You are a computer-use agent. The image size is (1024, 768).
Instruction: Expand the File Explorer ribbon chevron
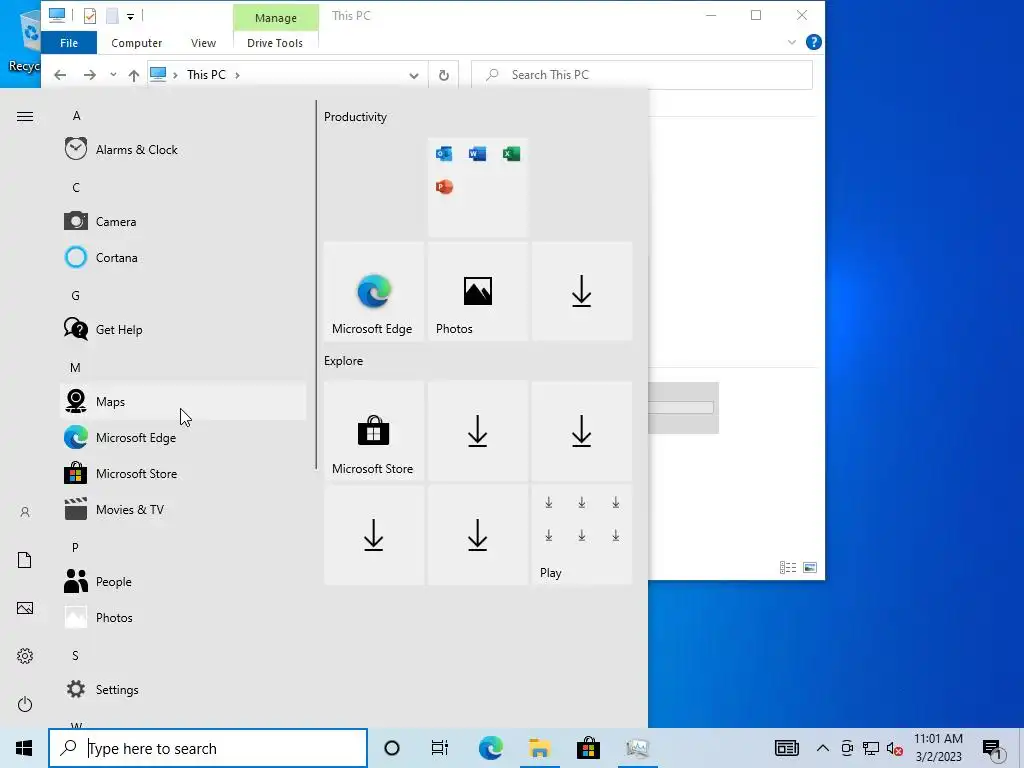(x=792, y=42)
